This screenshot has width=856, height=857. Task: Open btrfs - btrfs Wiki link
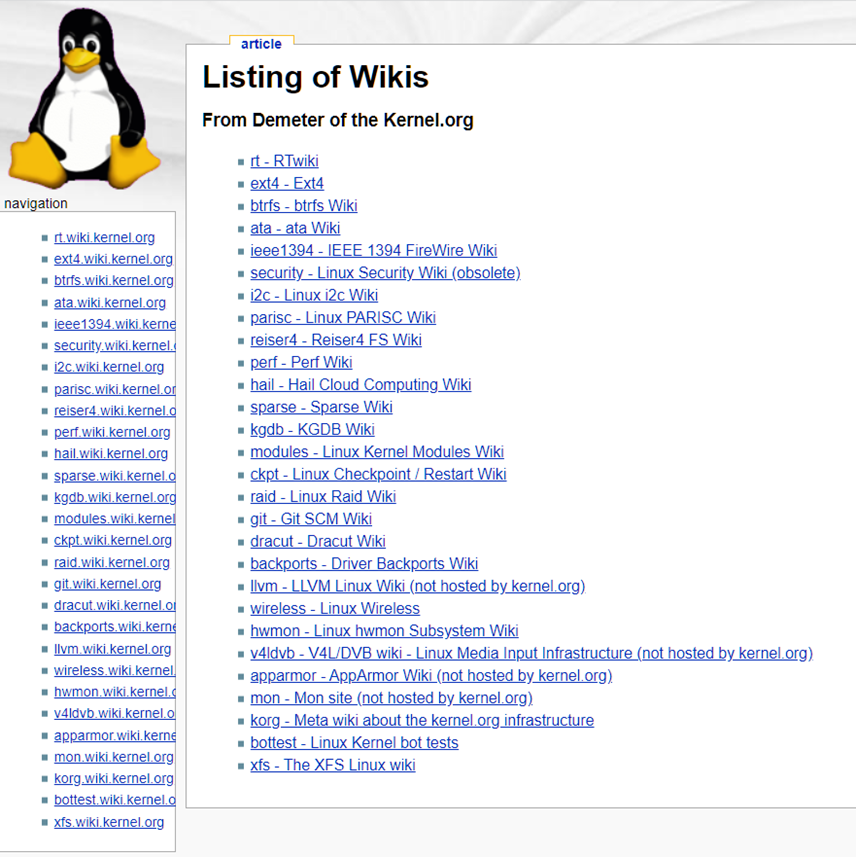coord(304,206)
